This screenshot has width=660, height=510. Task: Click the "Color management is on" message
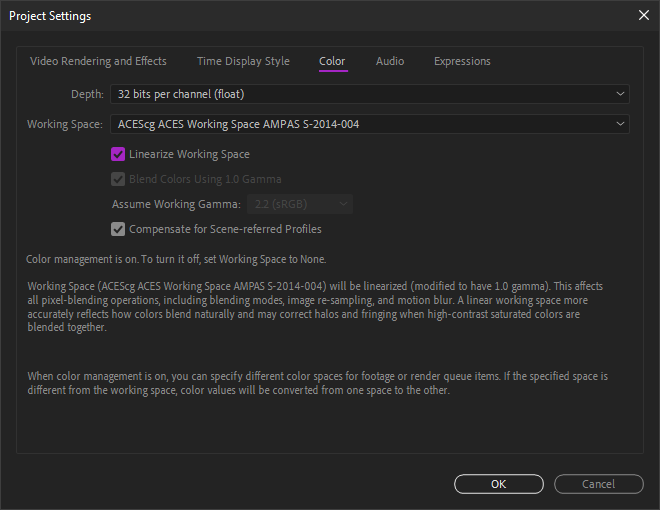point(176,259)
